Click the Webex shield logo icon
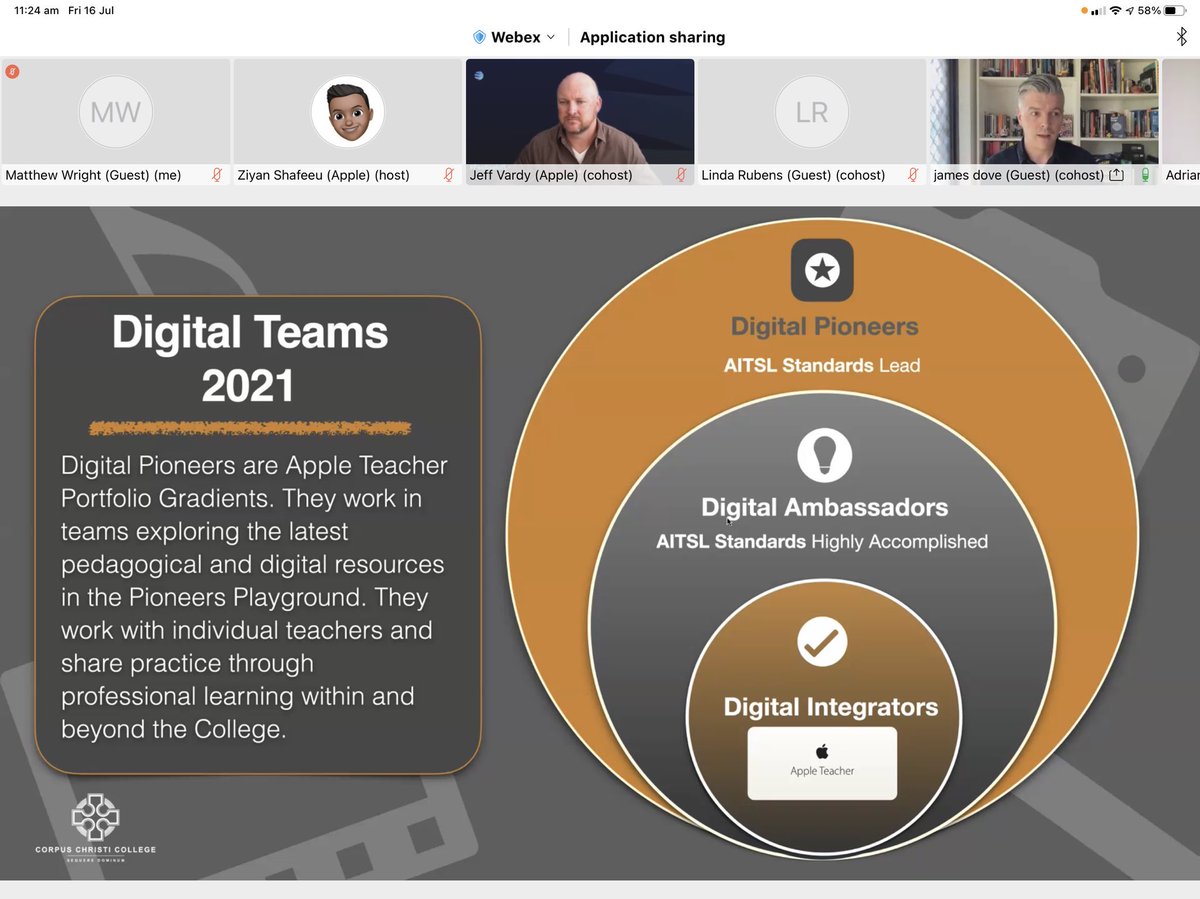Image resolution: width=1200 pixels, height=899 pixels. [479, 37]
